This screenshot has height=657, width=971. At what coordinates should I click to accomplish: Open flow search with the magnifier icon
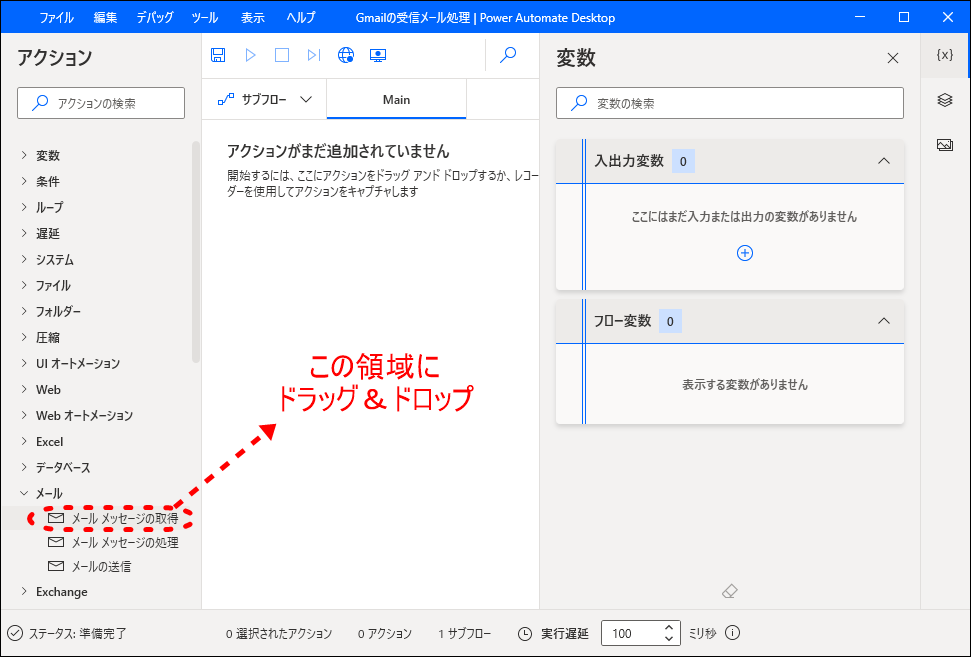[x=508, y=55]
